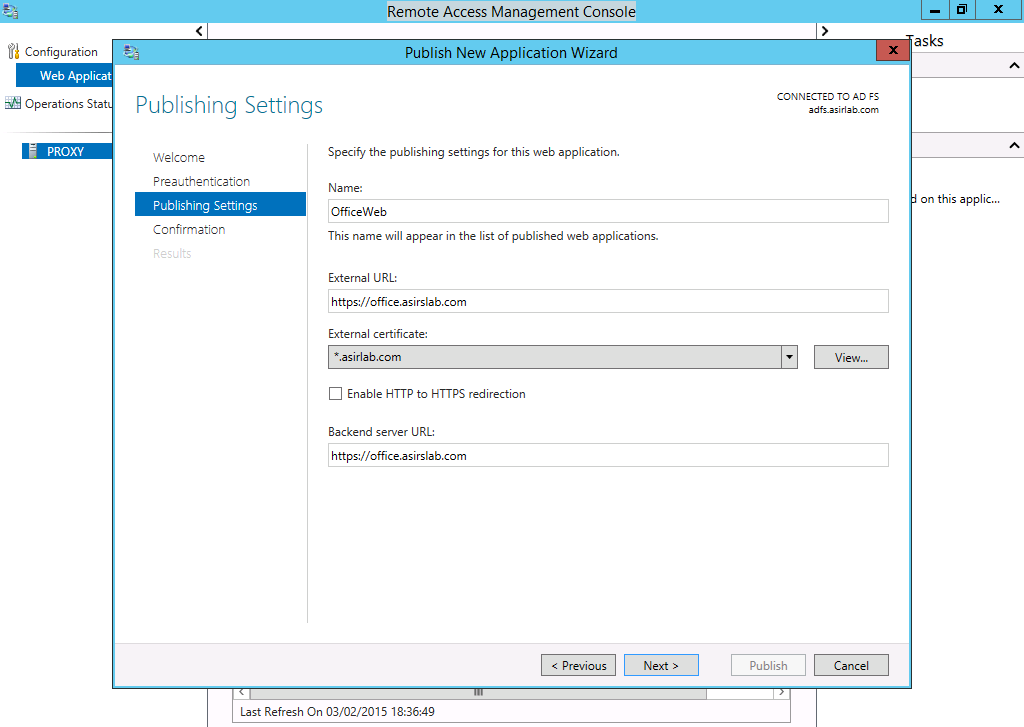Go to Welcome wizard step
Screen dimensions: 1024x727
pos(179,157)
